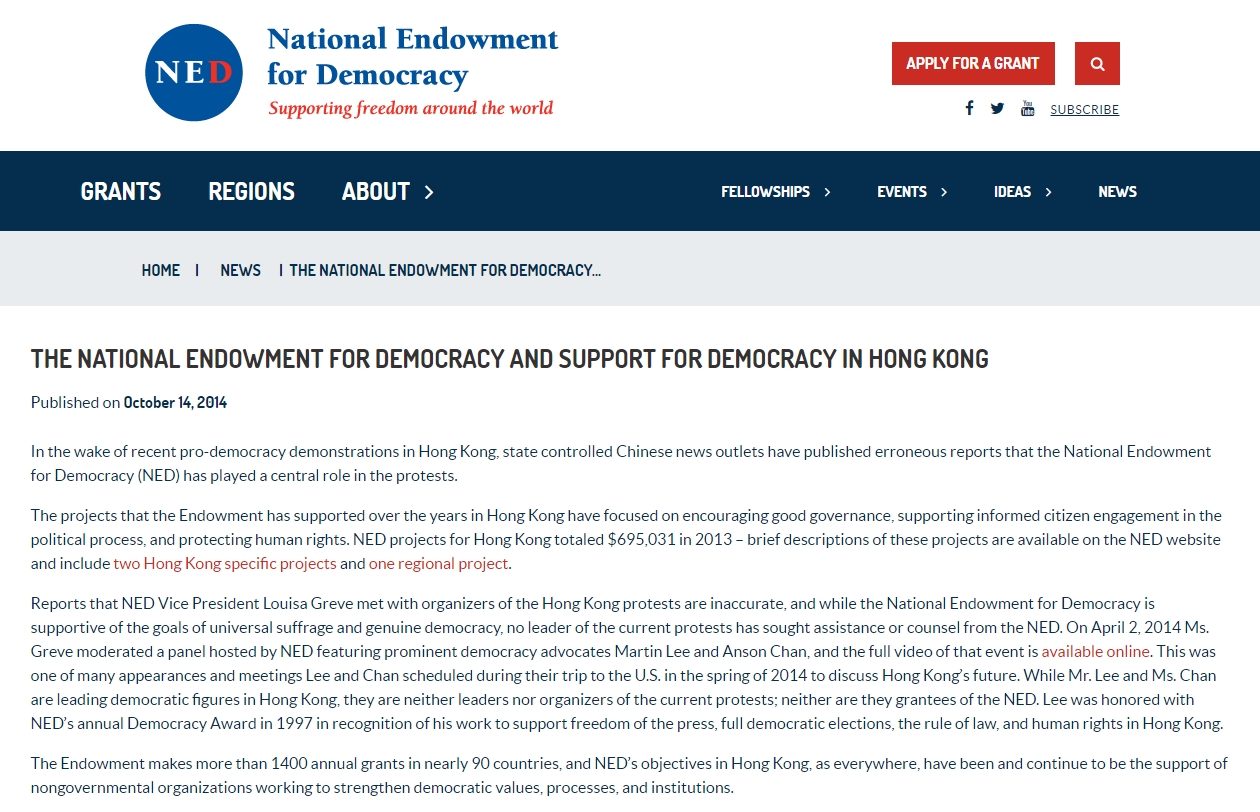
Task: Open the Events menu item
Action: (902, 192)
